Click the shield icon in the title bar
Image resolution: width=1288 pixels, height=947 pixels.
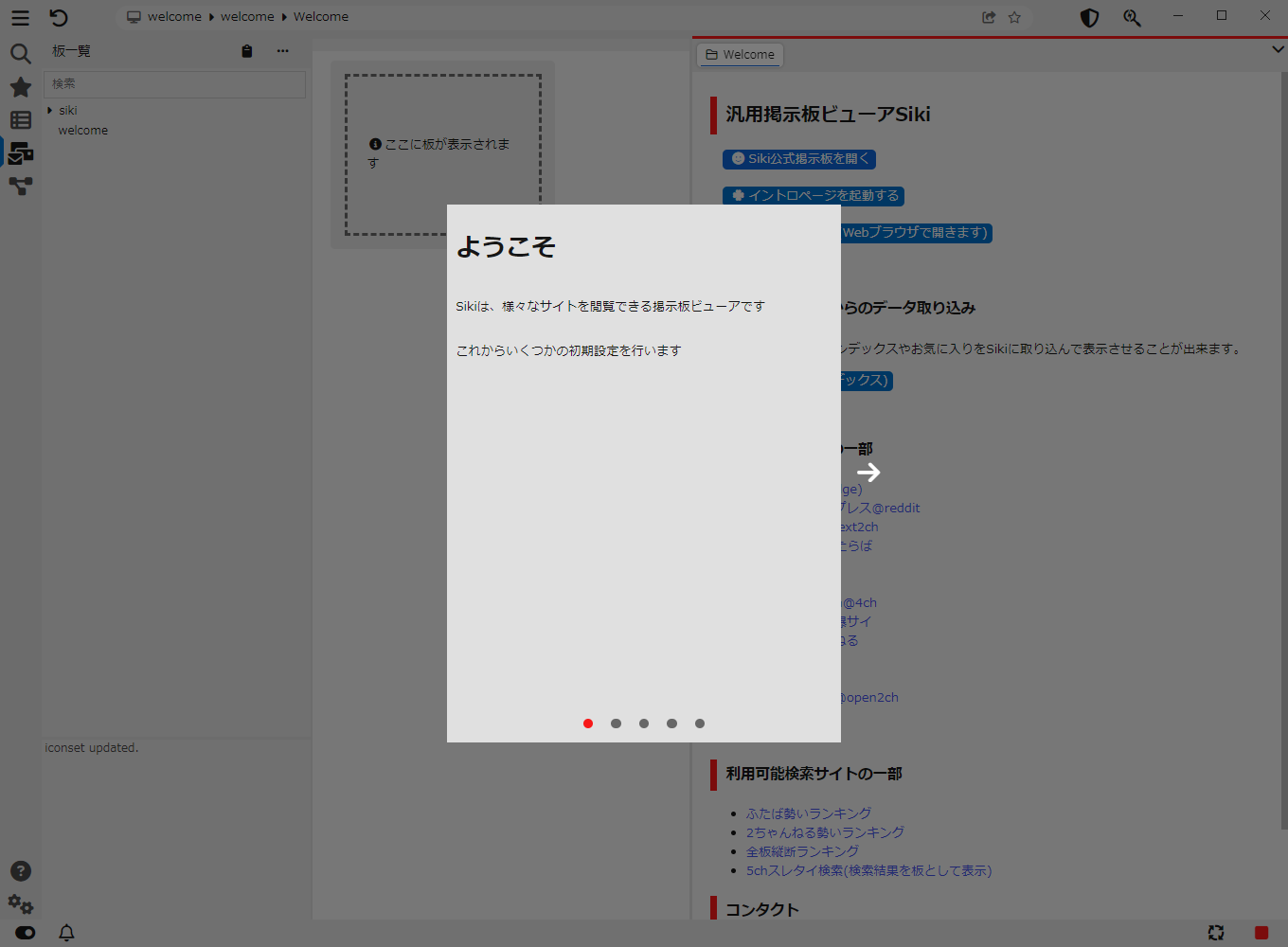(1089, 17)
